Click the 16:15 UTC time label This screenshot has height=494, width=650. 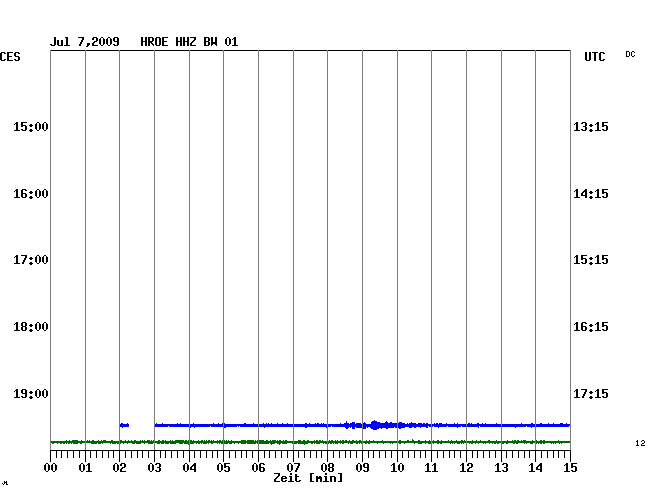pos(591,327)
